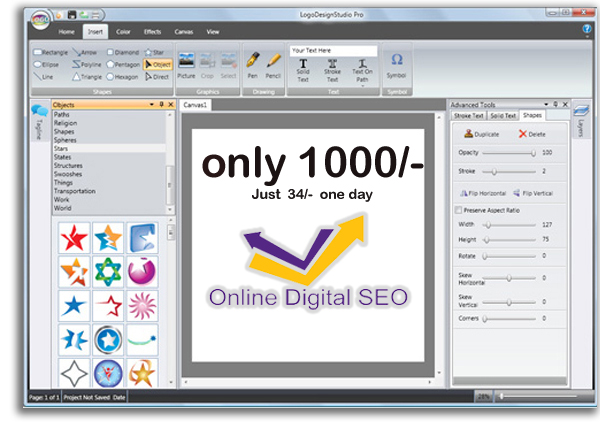
Task: Delete the selected shape
Action: coord(532,134)
